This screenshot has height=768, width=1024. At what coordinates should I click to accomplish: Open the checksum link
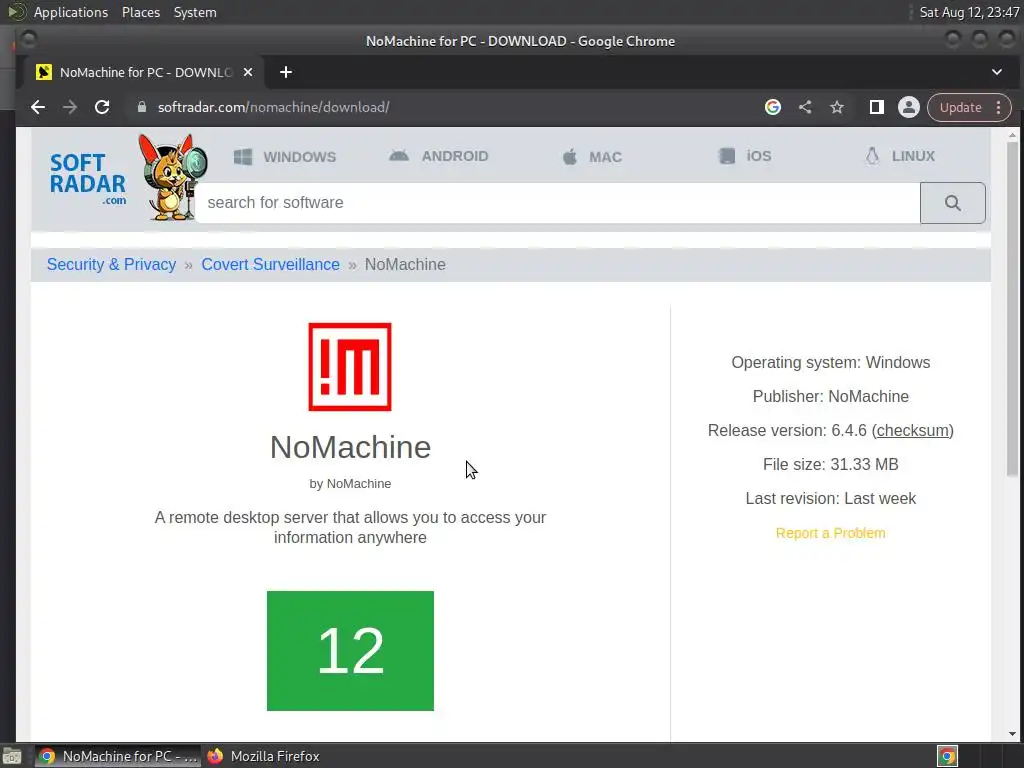coord(912,430)
